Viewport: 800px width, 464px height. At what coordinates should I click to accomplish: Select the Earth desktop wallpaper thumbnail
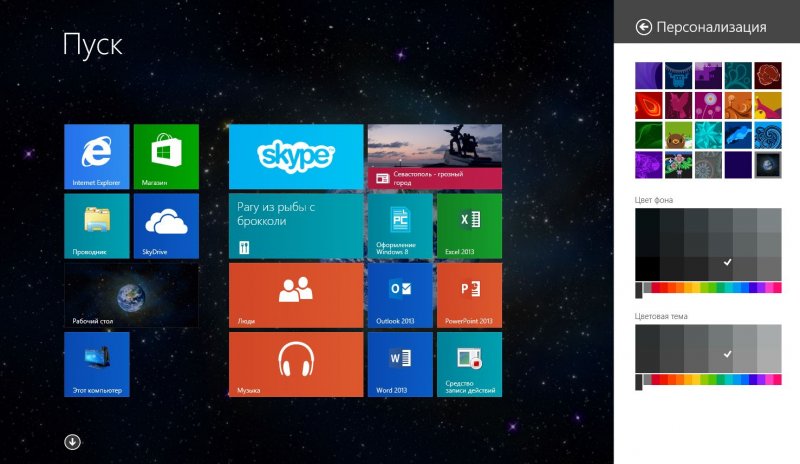(768, 165)
